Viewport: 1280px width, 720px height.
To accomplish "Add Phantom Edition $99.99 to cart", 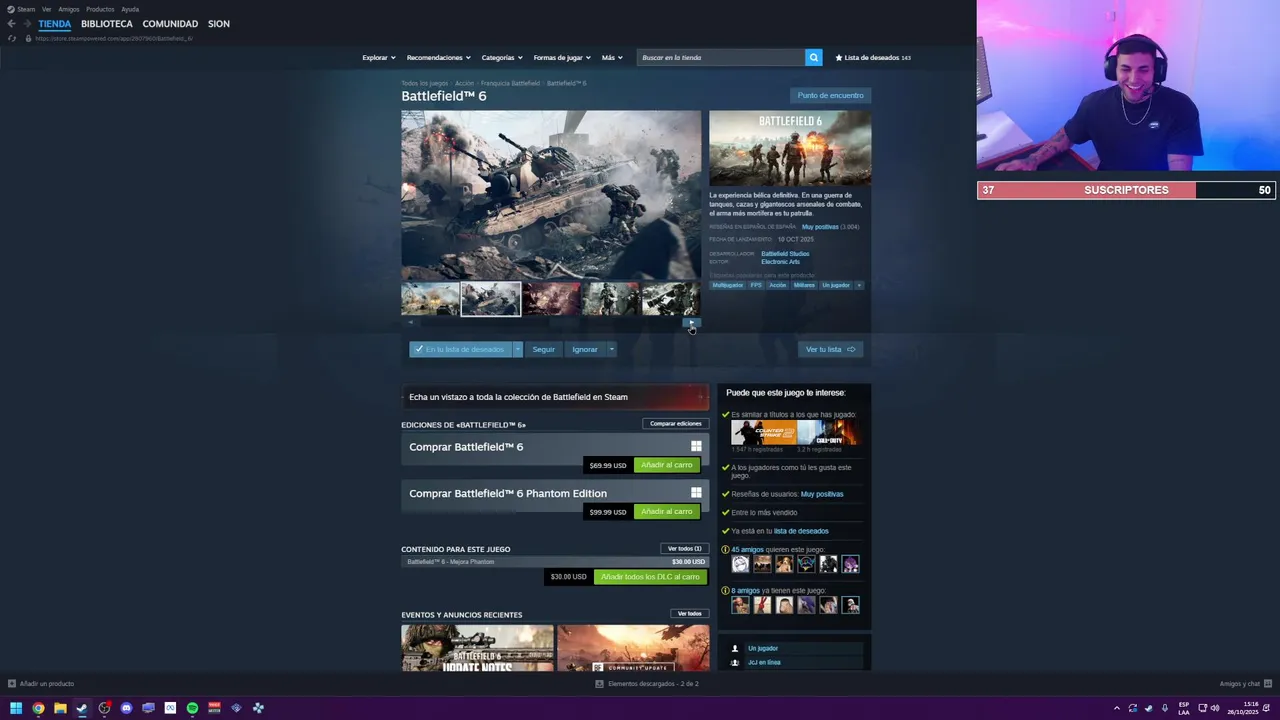I will [x=666, y=512].
